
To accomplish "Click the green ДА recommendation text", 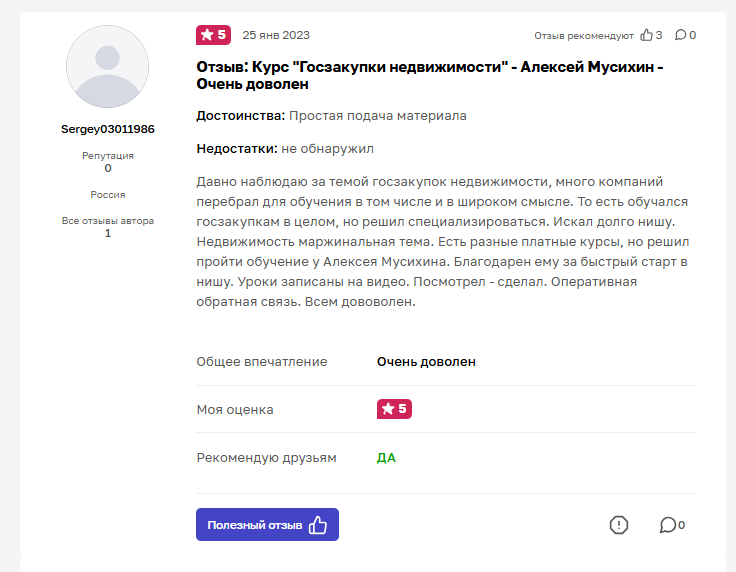I will click(x=386, y=458).
